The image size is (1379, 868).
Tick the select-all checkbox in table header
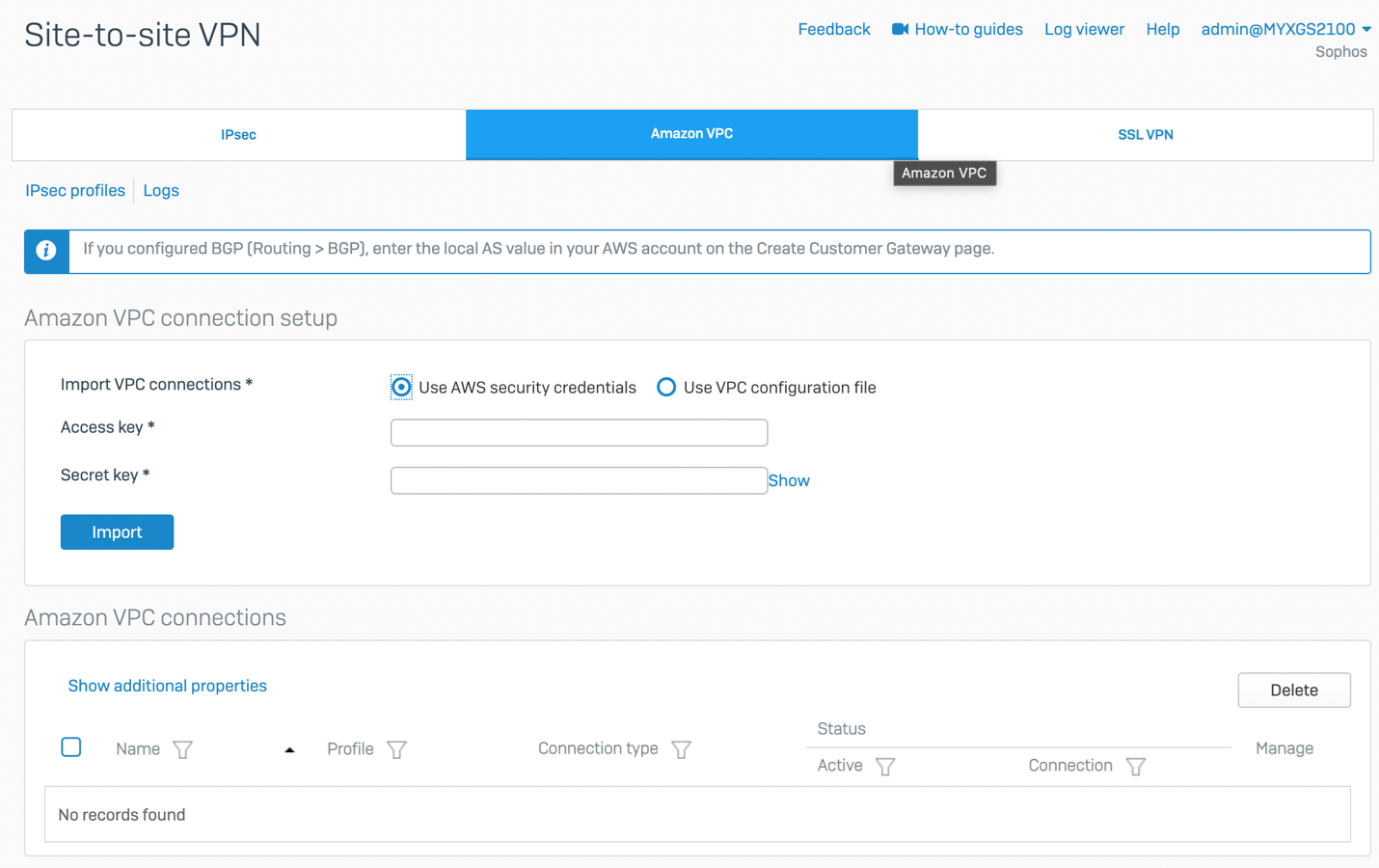tap(71, 747)
